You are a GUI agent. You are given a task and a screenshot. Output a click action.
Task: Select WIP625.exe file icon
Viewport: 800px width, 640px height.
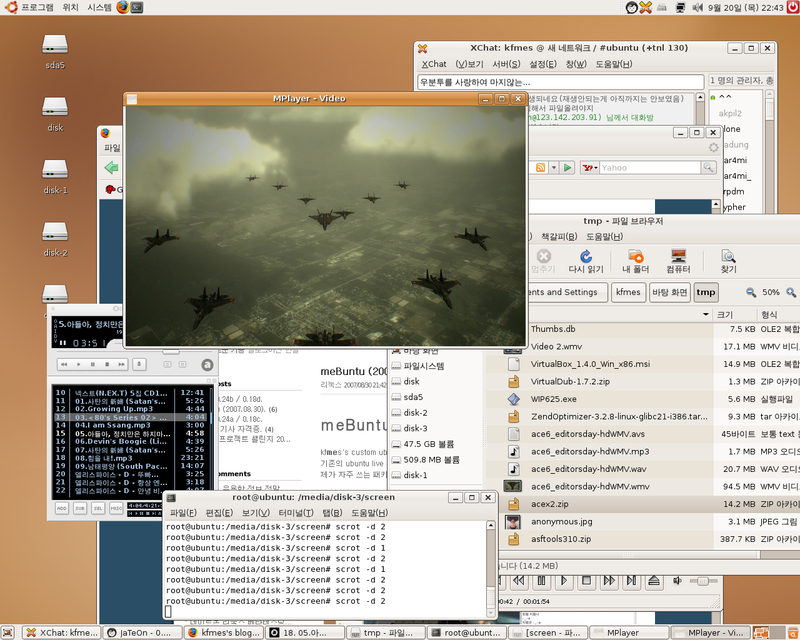click(x=514, y=399)
